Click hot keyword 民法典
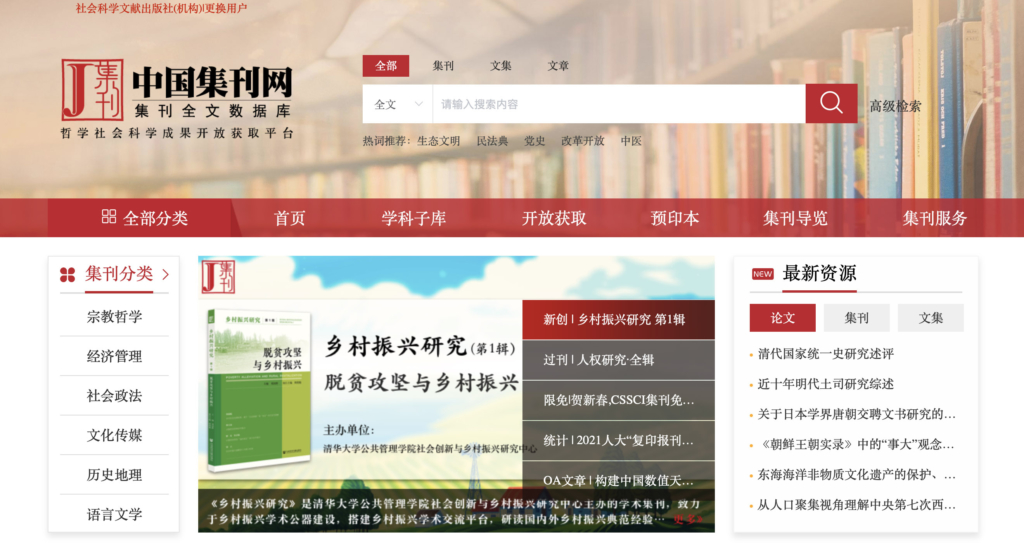Viewport: 1024px width, 543px height. (x=492, y=140)
